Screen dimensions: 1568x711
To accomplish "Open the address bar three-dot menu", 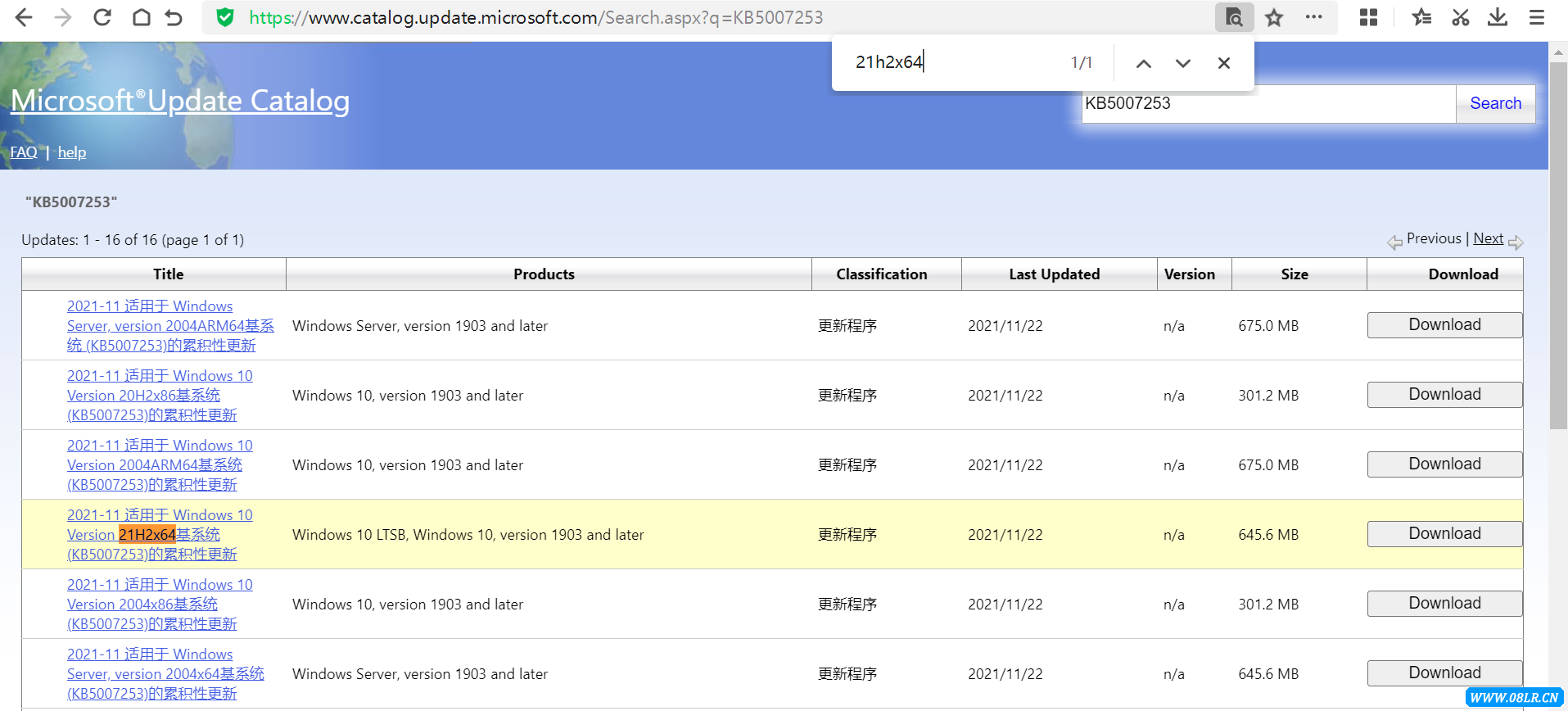I will 1314,17.
